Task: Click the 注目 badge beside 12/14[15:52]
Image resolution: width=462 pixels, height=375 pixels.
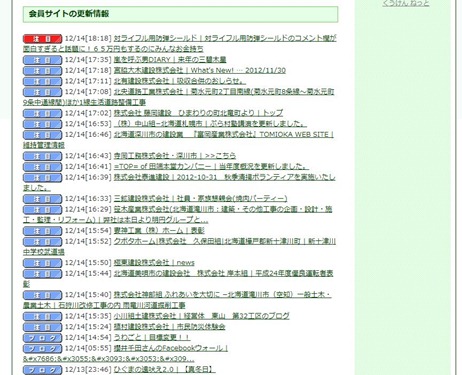Action: 42,241
